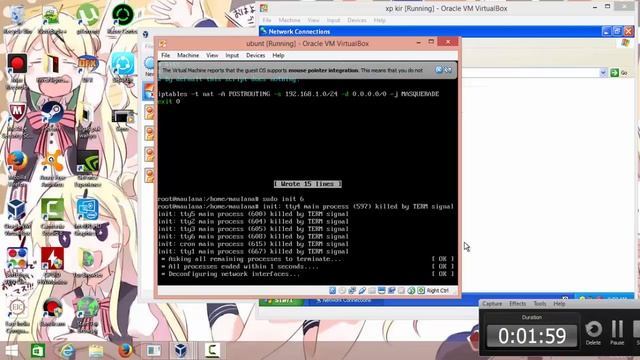The width and height of the screenshot is (640, 360).
Task: Click the green mouse integration indicator in ubunt status bar
Action: (411, 291)
